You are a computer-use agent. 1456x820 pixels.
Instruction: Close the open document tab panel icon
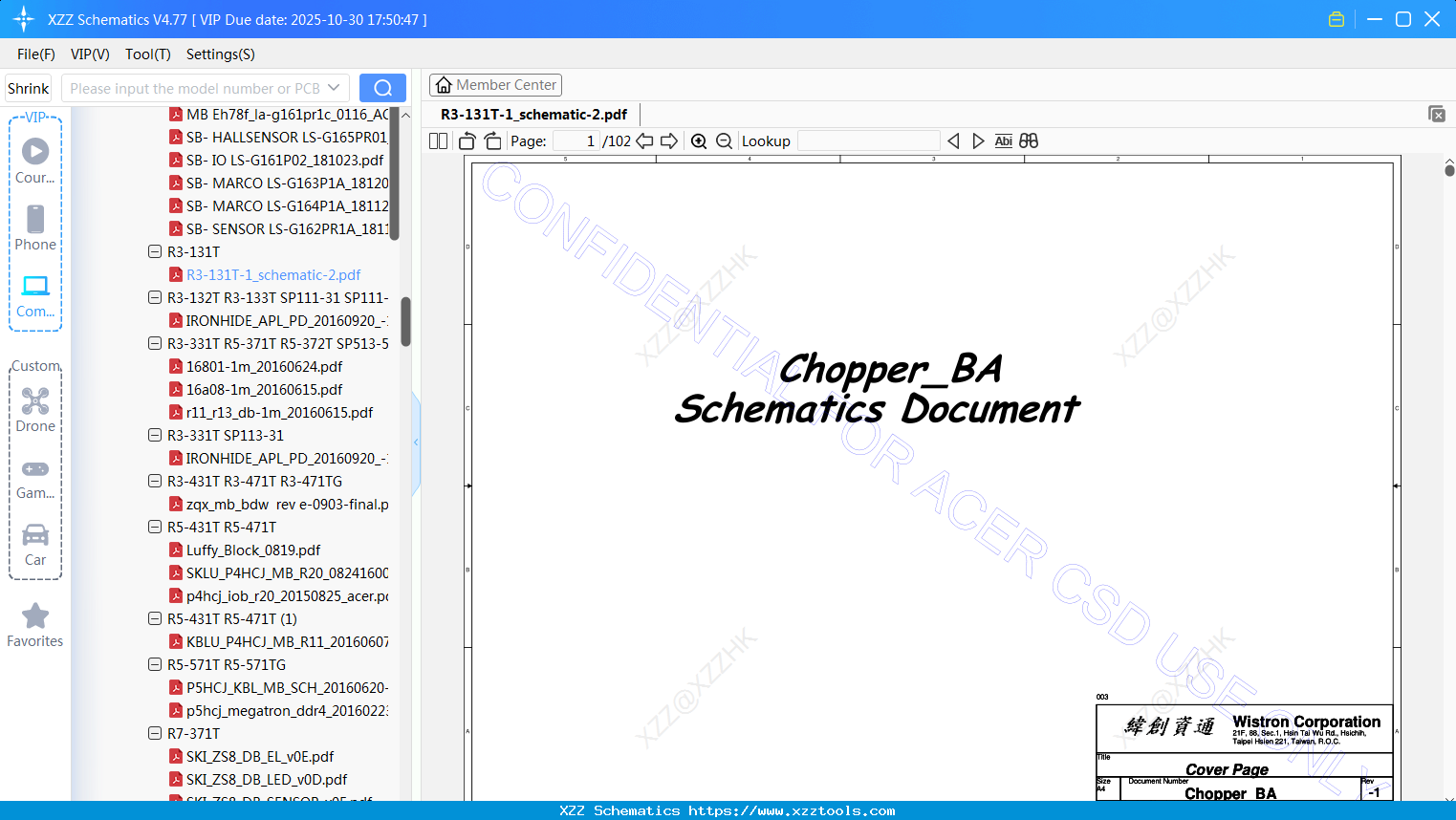click(x=1437, y=114)
